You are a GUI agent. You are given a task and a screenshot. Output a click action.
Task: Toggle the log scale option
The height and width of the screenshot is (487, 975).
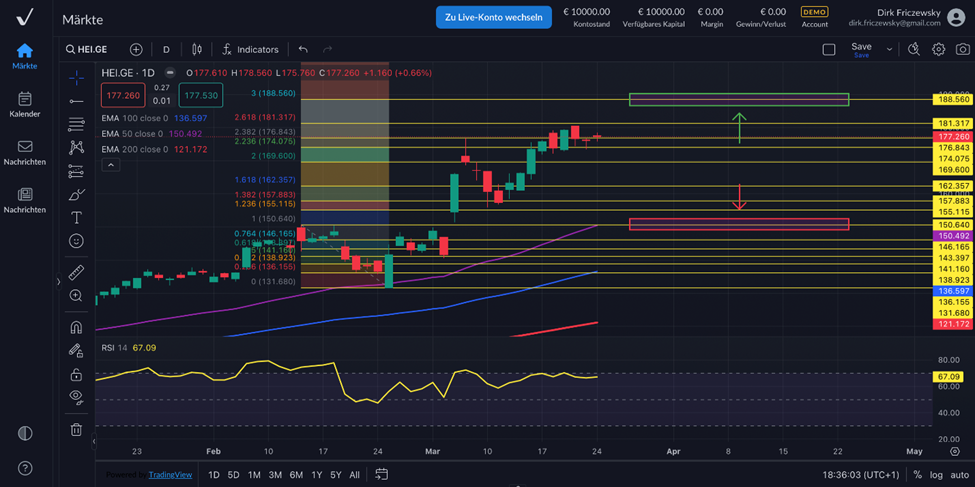[934, 475]
